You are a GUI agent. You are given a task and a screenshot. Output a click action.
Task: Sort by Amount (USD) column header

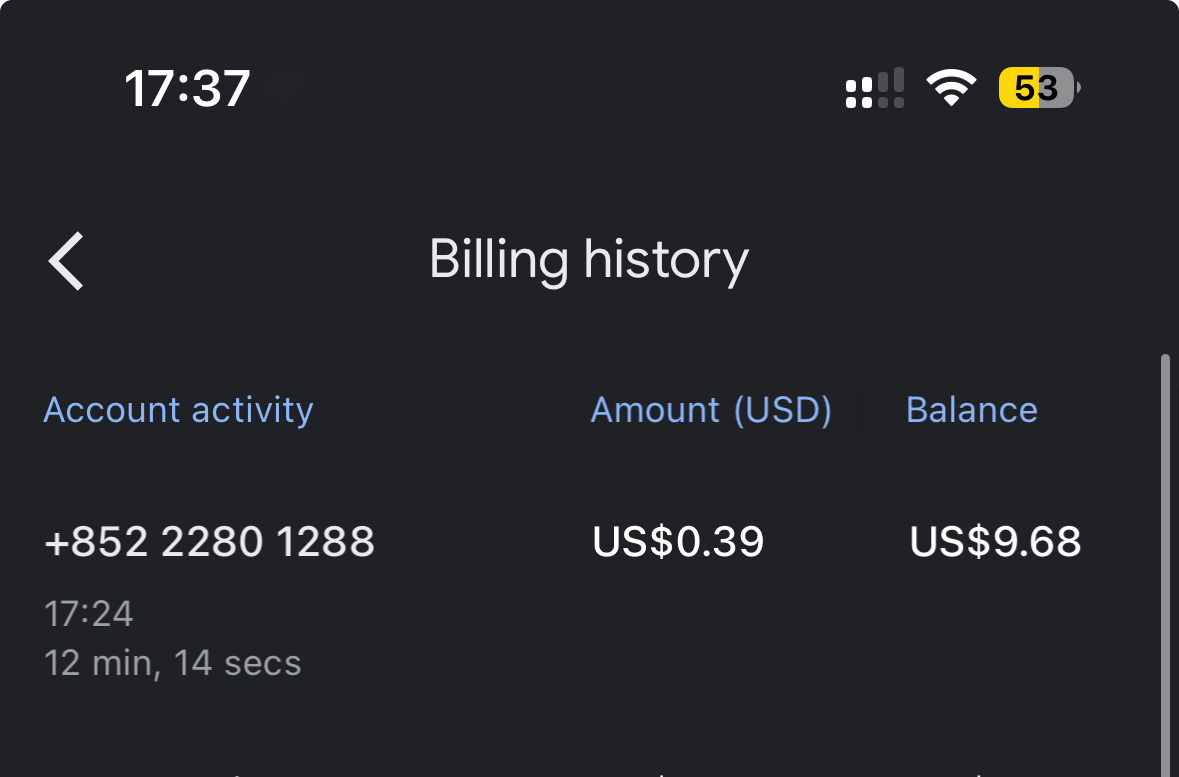pyautogui.click(x=711, y=410)
